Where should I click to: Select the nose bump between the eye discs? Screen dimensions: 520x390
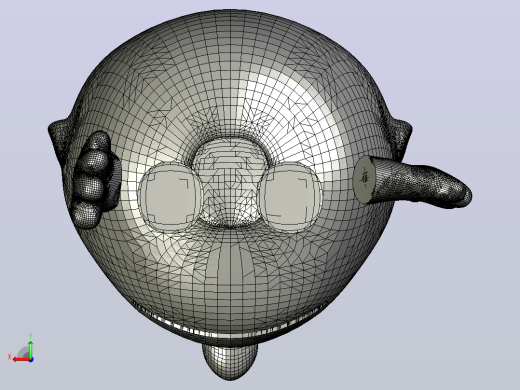point(230,183)
